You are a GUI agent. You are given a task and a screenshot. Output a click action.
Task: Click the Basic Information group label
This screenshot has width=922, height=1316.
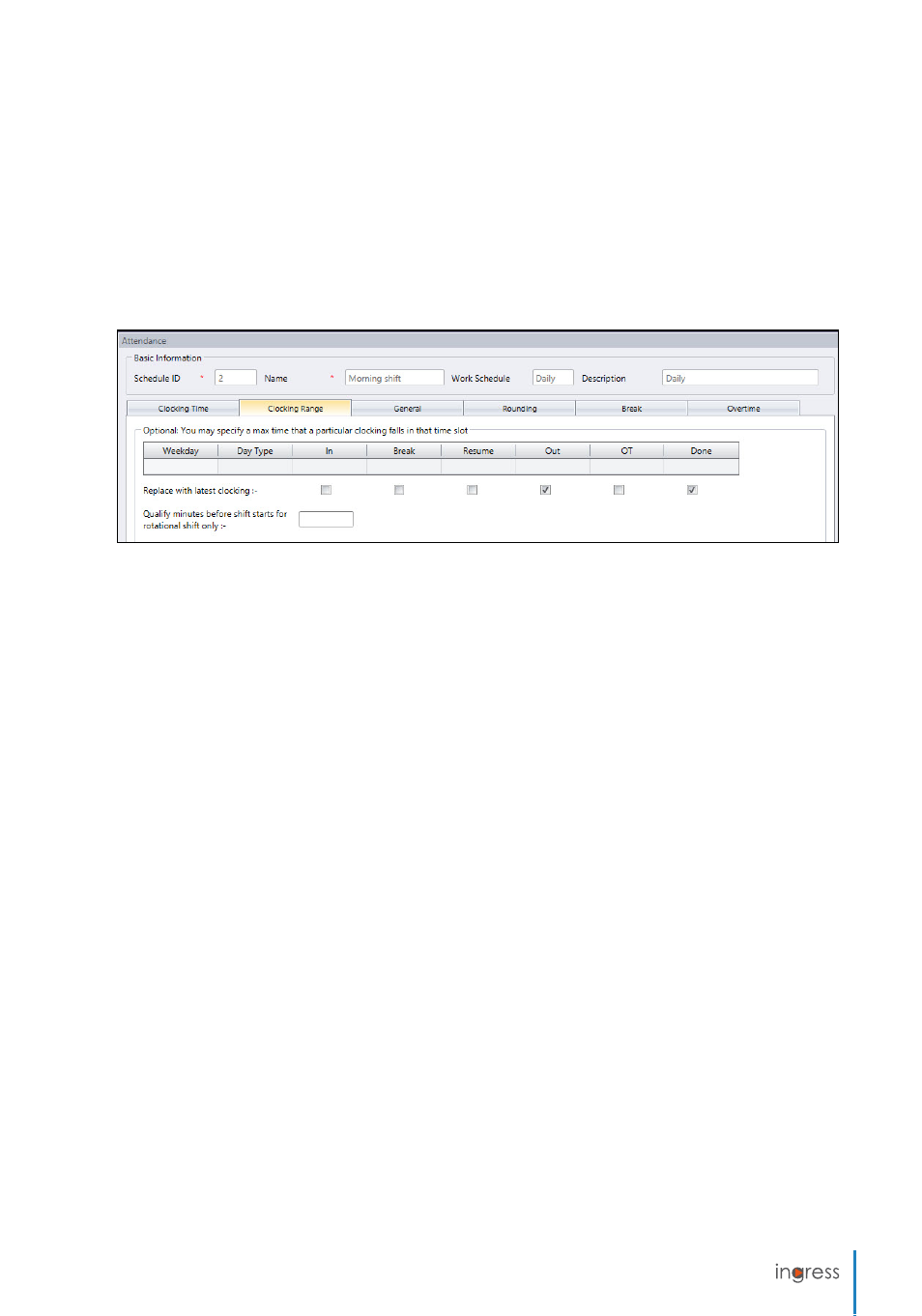[x=168, y=358]
